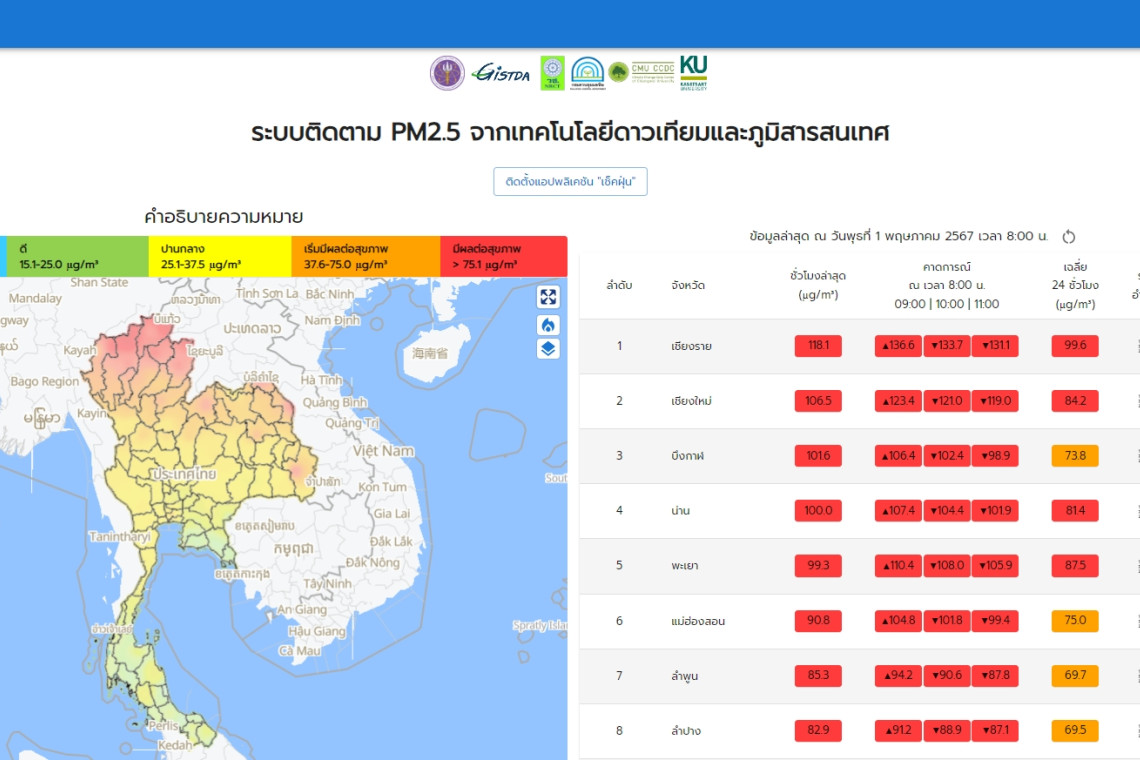
Task: Click the blue arch Pollution Control Department logo
Action: point(587,73)
